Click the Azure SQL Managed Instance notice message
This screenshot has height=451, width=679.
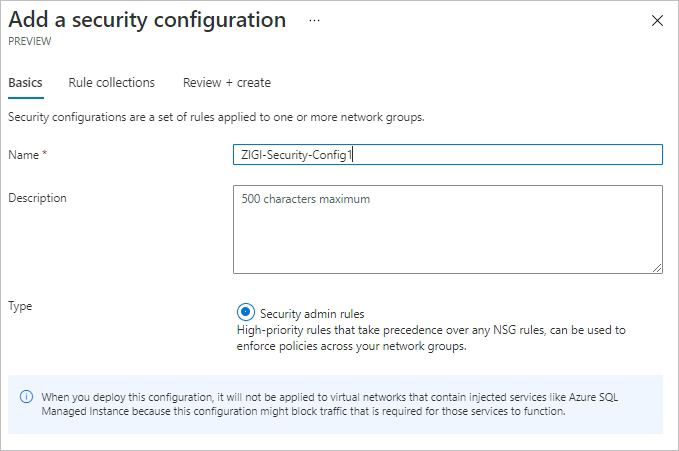point(330,404)
